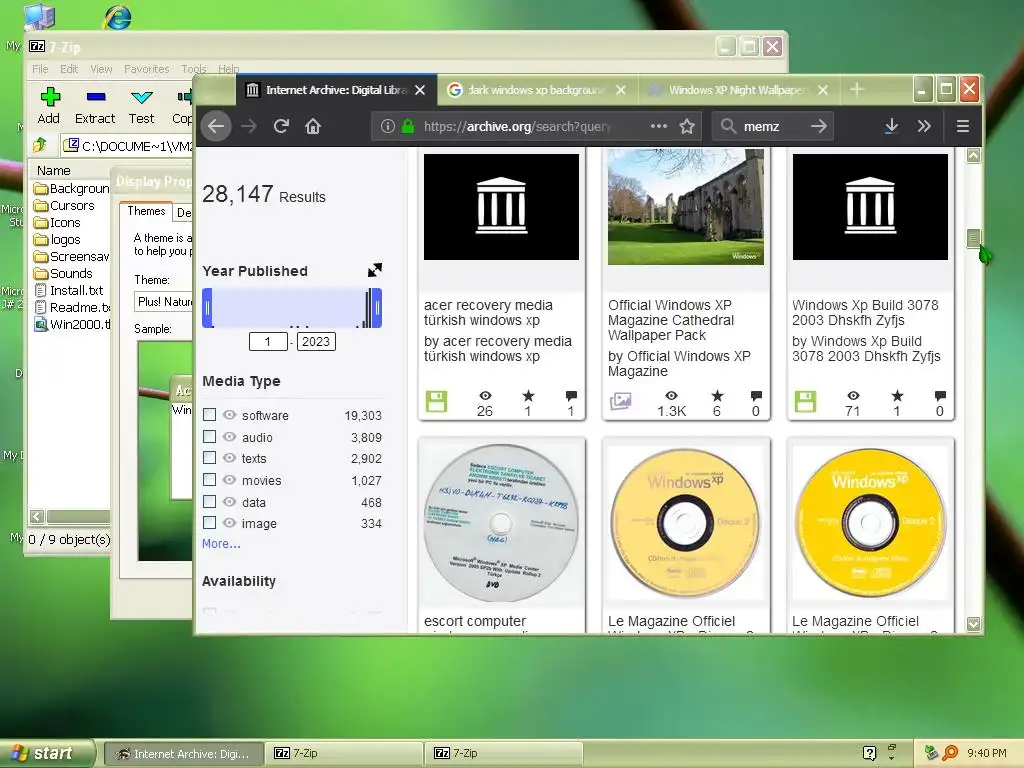Click the left handle of year slider

coord(207,308)
